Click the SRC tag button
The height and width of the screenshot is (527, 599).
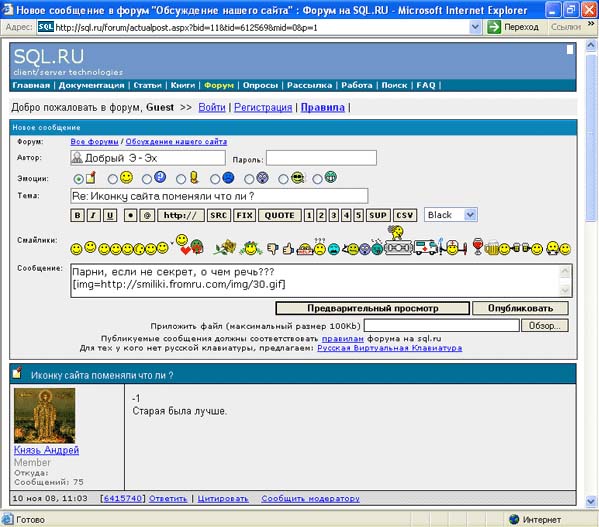(x=219, y=215)
